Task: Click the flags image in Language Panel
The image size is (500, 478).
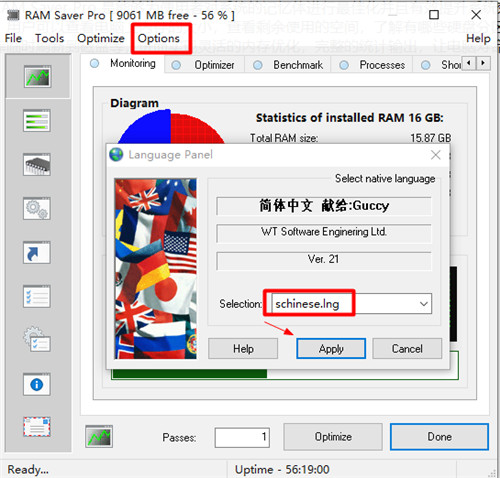Action: pyautogui.click(x=156, y=269)
